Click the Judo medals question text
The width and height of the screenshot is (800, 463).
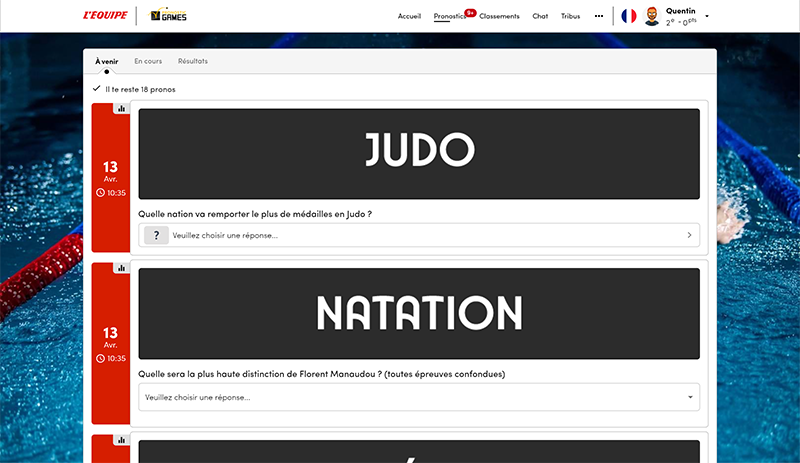pos(255,214)
